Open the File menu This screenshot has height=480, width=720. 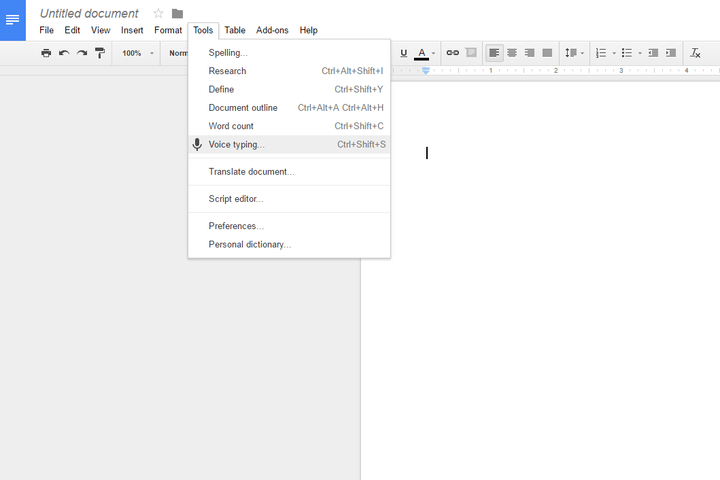pyautogui.click(x=46, y=30)
